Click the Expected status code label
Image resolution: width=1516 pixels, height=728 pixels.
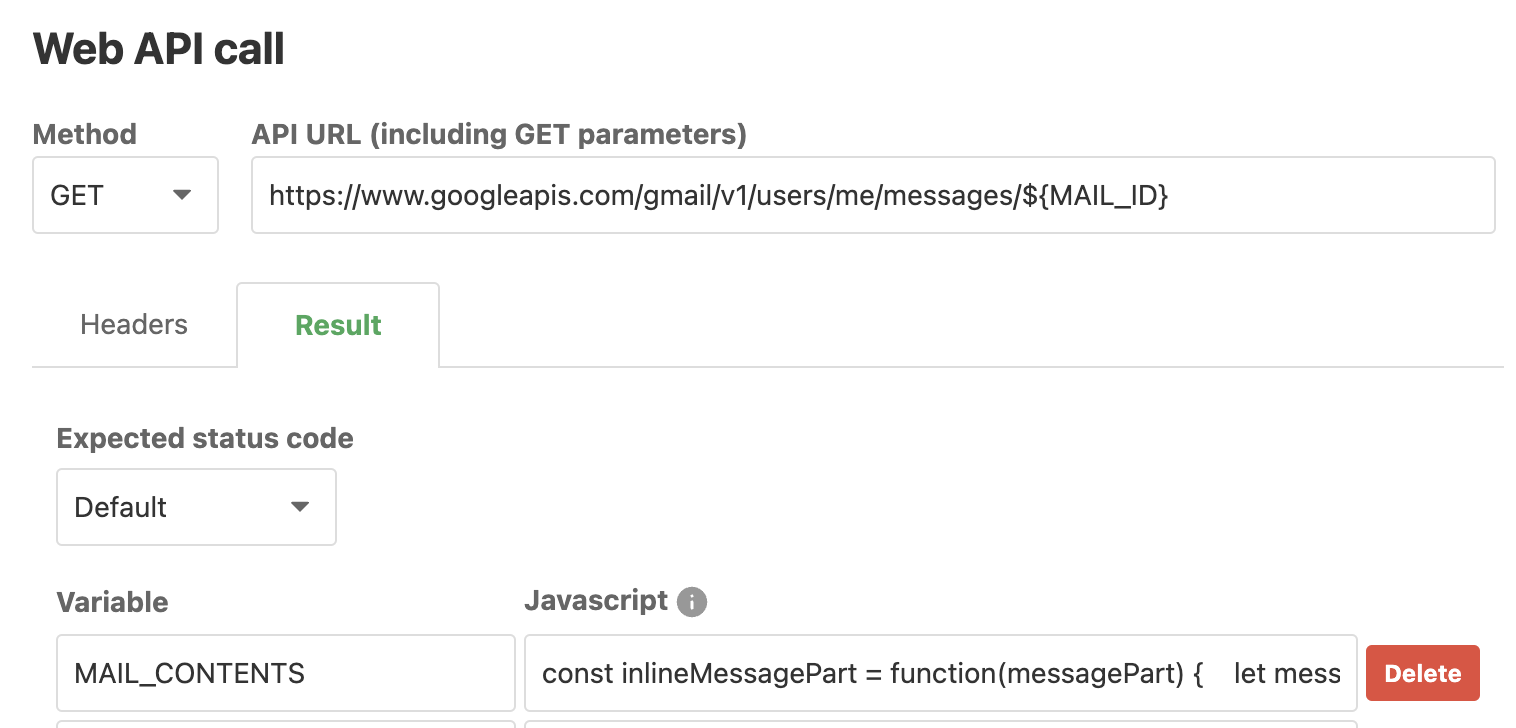tap(204, 438)
